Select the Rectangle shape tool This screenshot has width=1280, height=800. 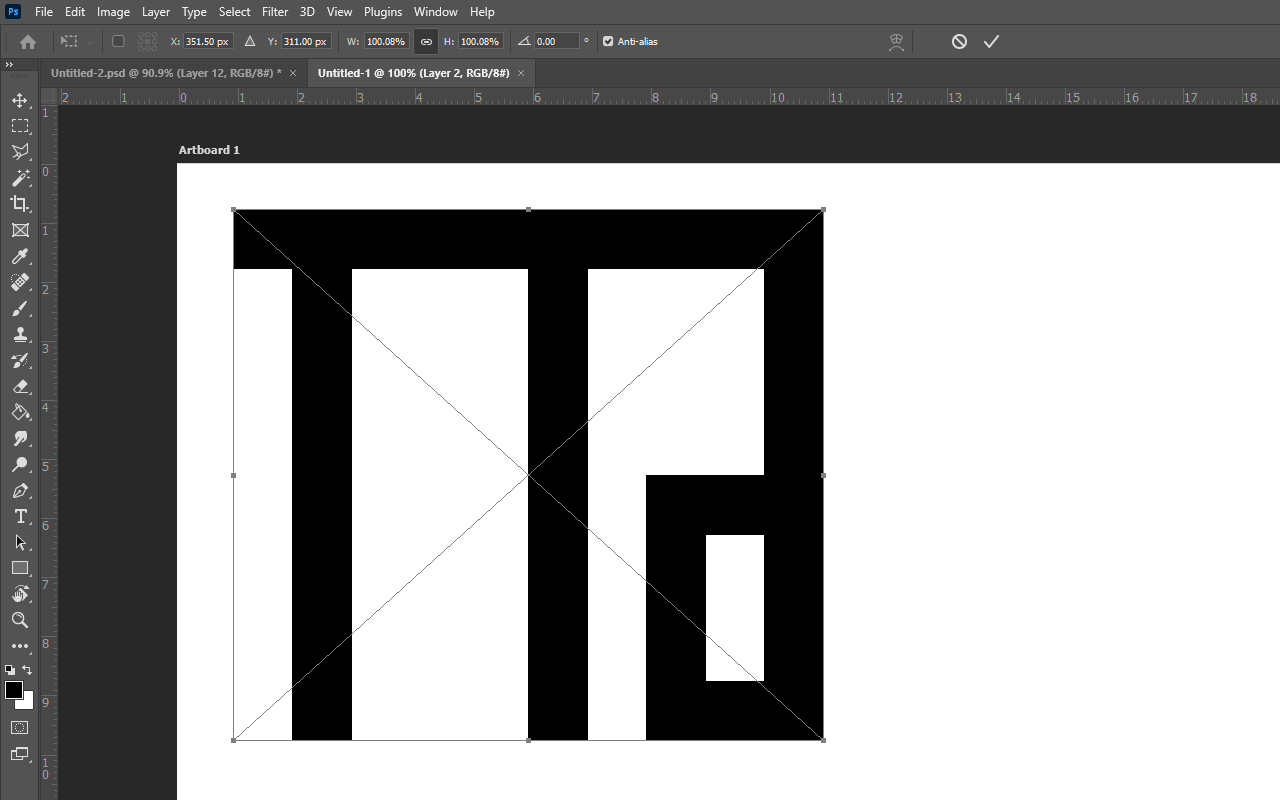(20, 568)
